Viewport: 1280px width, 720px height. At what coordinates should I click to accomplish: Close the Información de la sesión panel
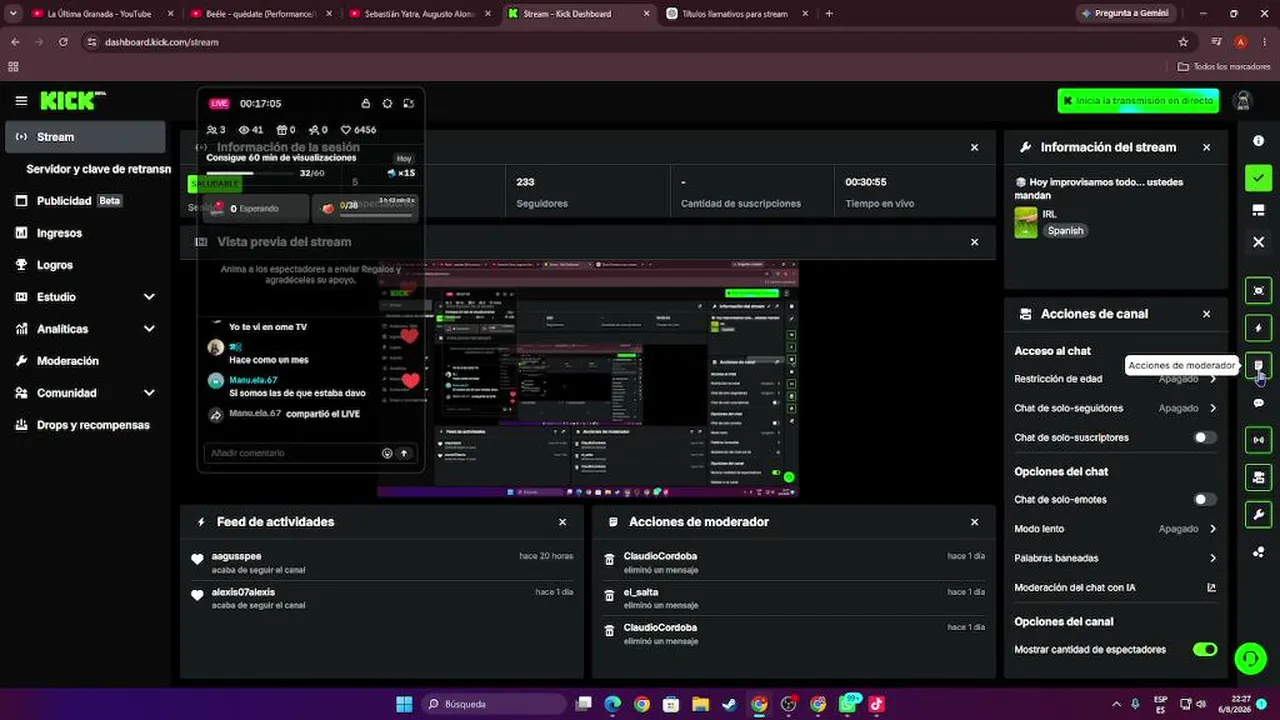(974, 147)
